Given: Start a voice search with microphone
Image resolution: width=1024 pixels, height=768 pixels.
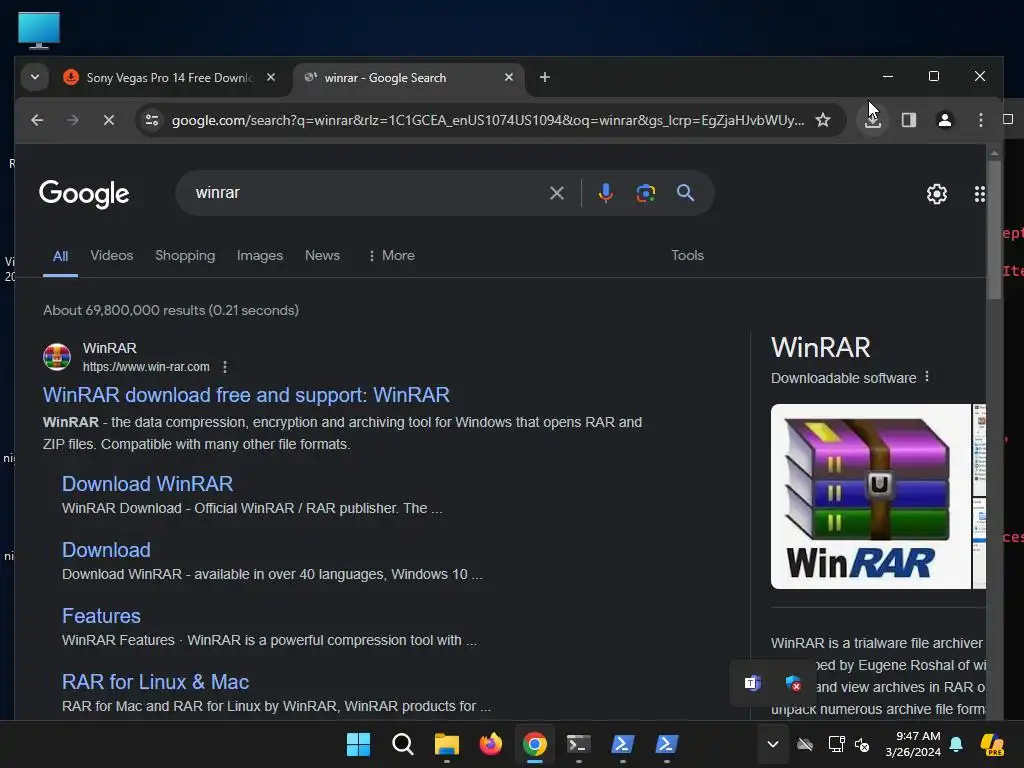Looking at the screenshot, I should [605, 193].
